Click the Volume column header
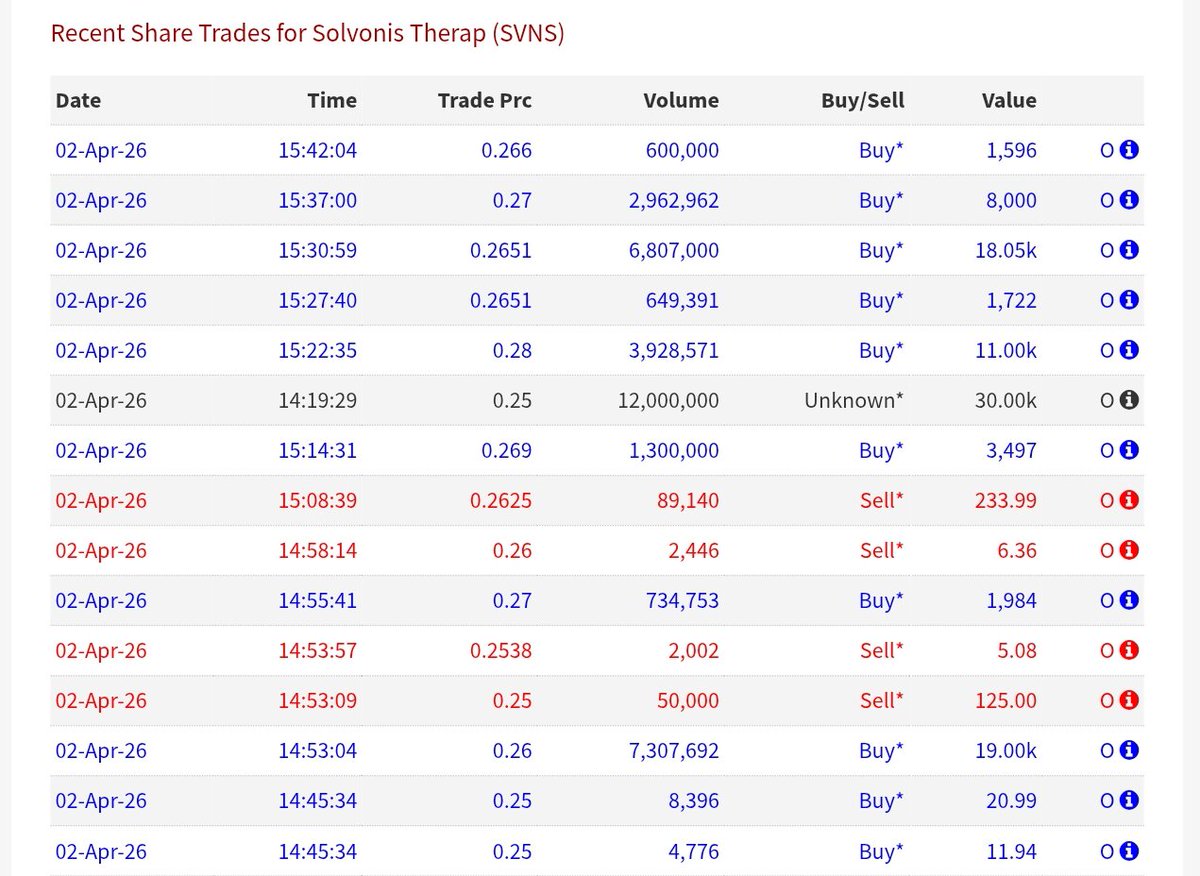 681,100
